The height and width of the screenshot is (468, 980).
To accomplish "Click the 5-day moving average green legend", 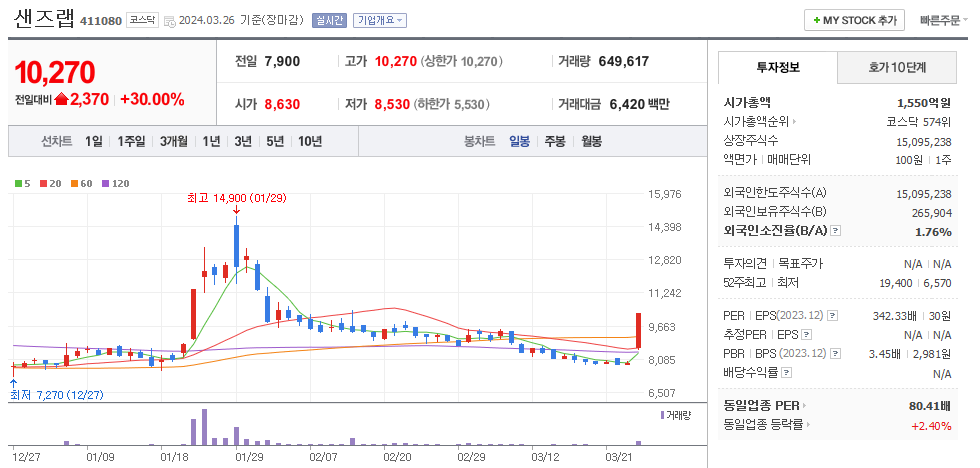I will point(22,184).
